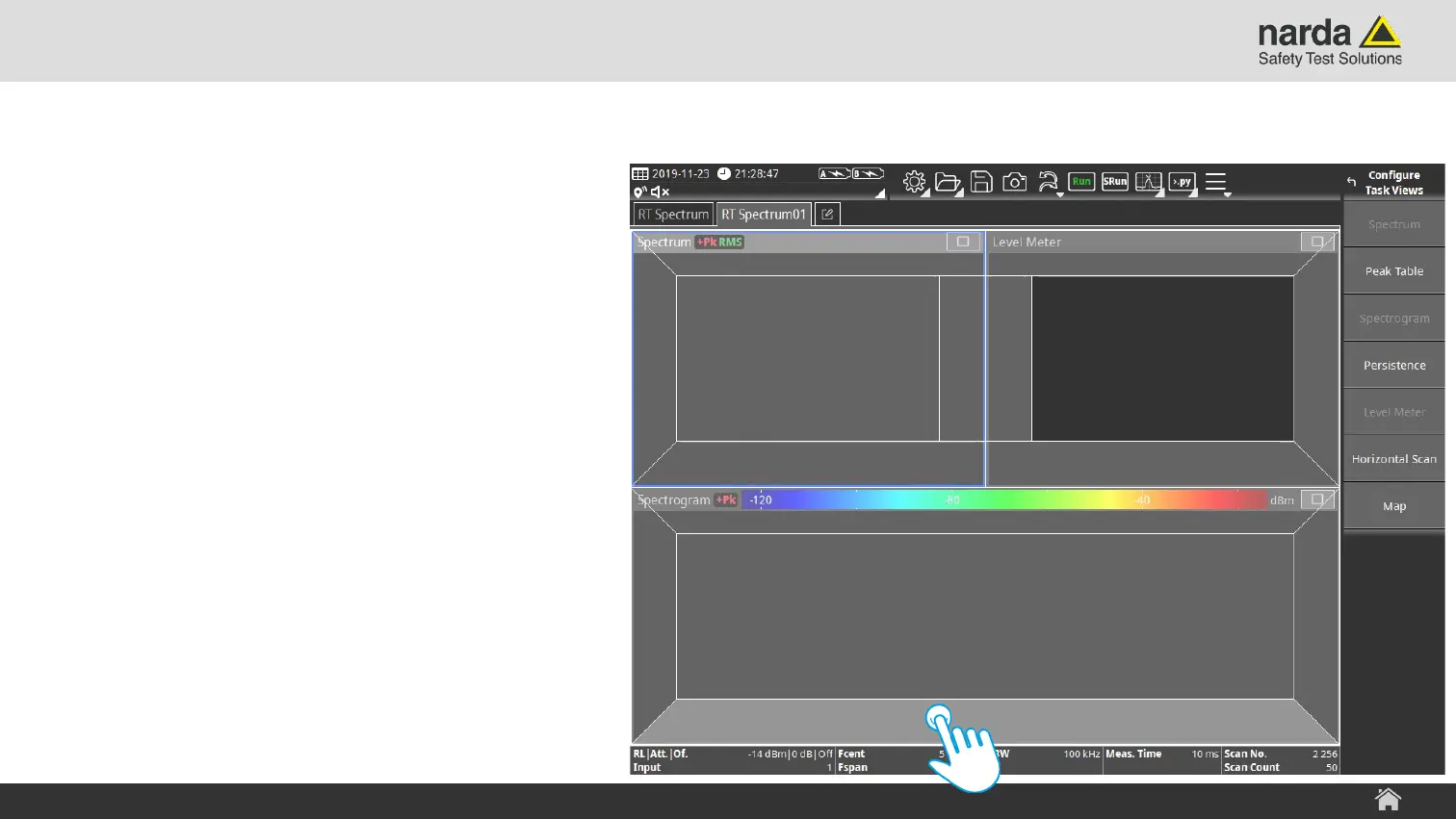1456x819 pixels.
Task: Toggle the +Pk trace badge in Spectrum
Action: point(707,243)
